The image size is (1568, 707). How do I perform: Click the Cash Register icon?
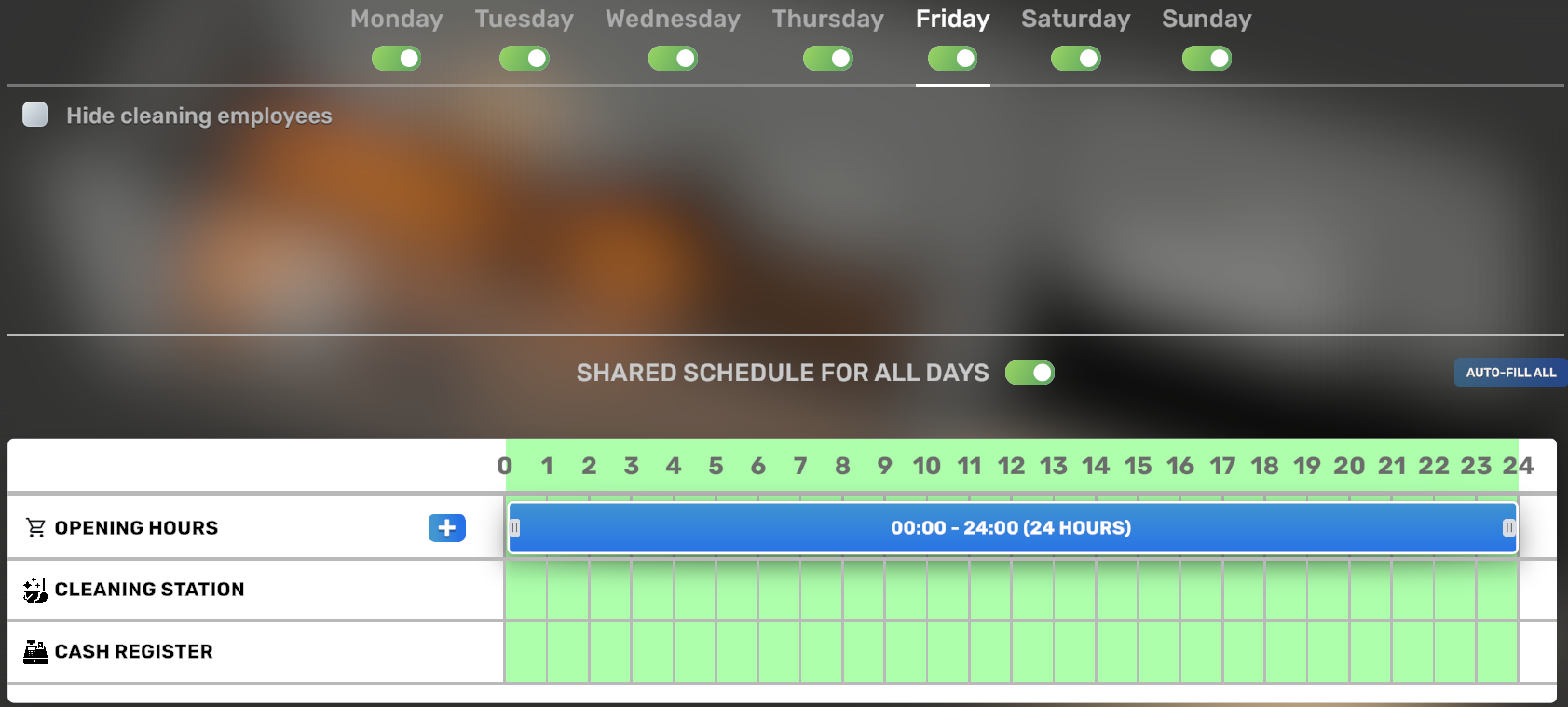[x=35, y=651]
